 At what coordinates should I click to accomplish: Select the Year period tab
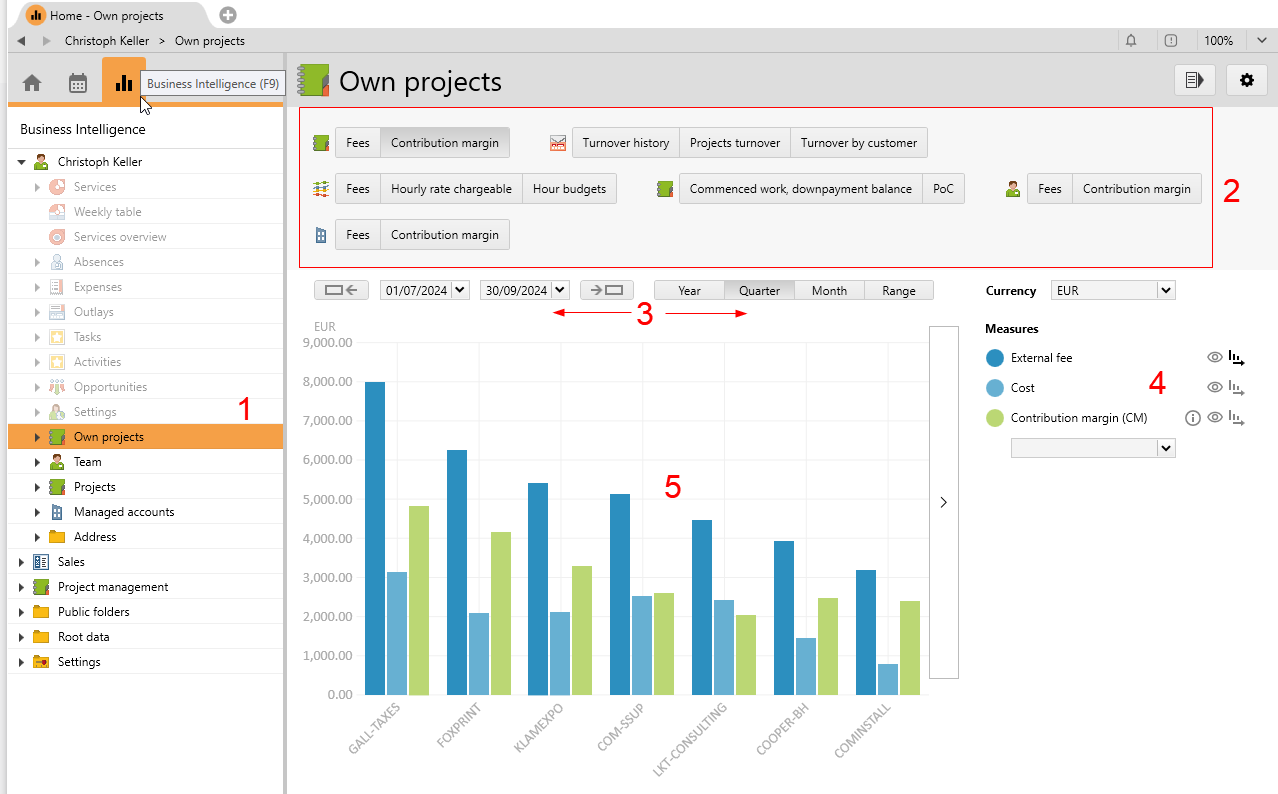point(689,291)
